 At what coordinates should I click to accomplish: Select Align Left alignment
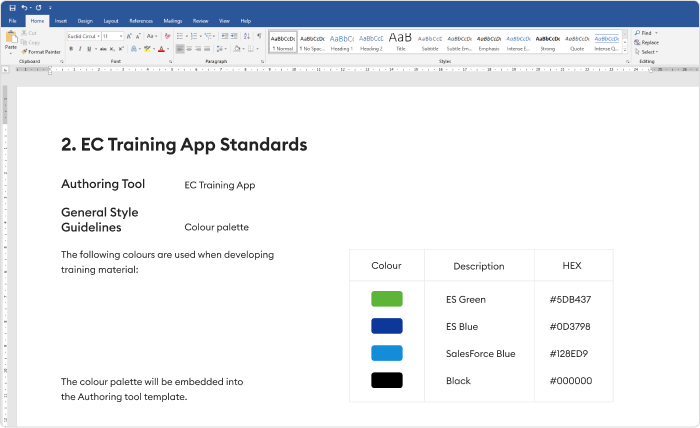tap(180, 49)
